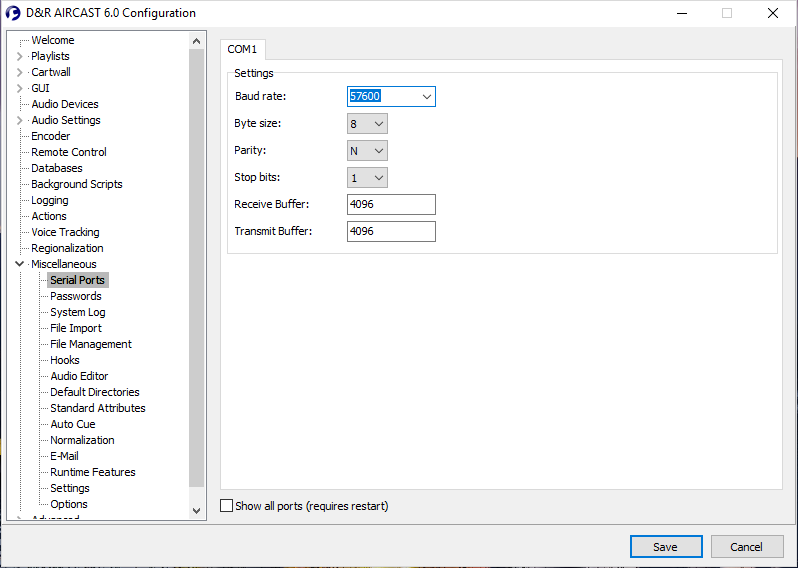This screenshot has height=568, width=798.
Task: Select the COM1 tab
Action: point(242,49)
